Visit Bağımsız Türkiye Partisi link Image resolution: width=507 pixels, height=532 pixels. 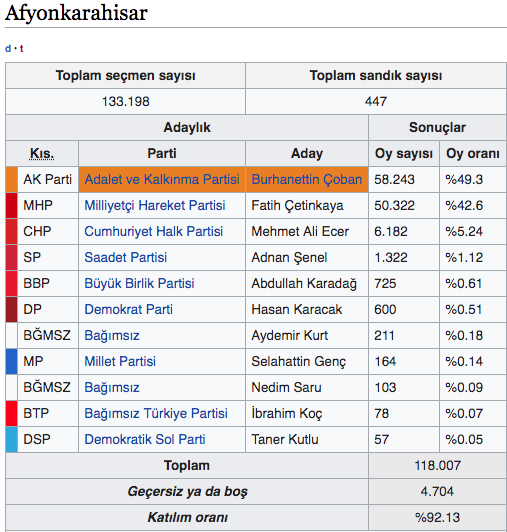156,413
